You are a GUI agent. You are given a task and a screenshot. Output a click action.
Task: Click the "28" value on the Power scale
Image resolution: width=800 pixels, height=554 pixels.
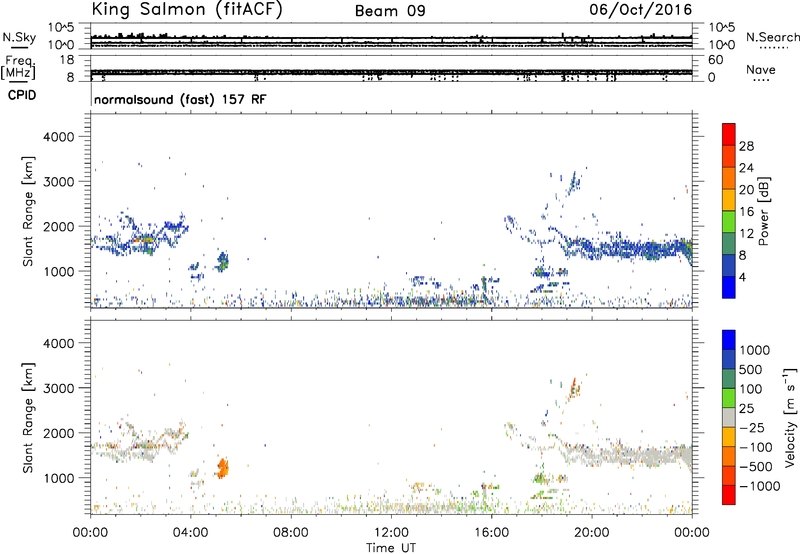pos(746,146)
